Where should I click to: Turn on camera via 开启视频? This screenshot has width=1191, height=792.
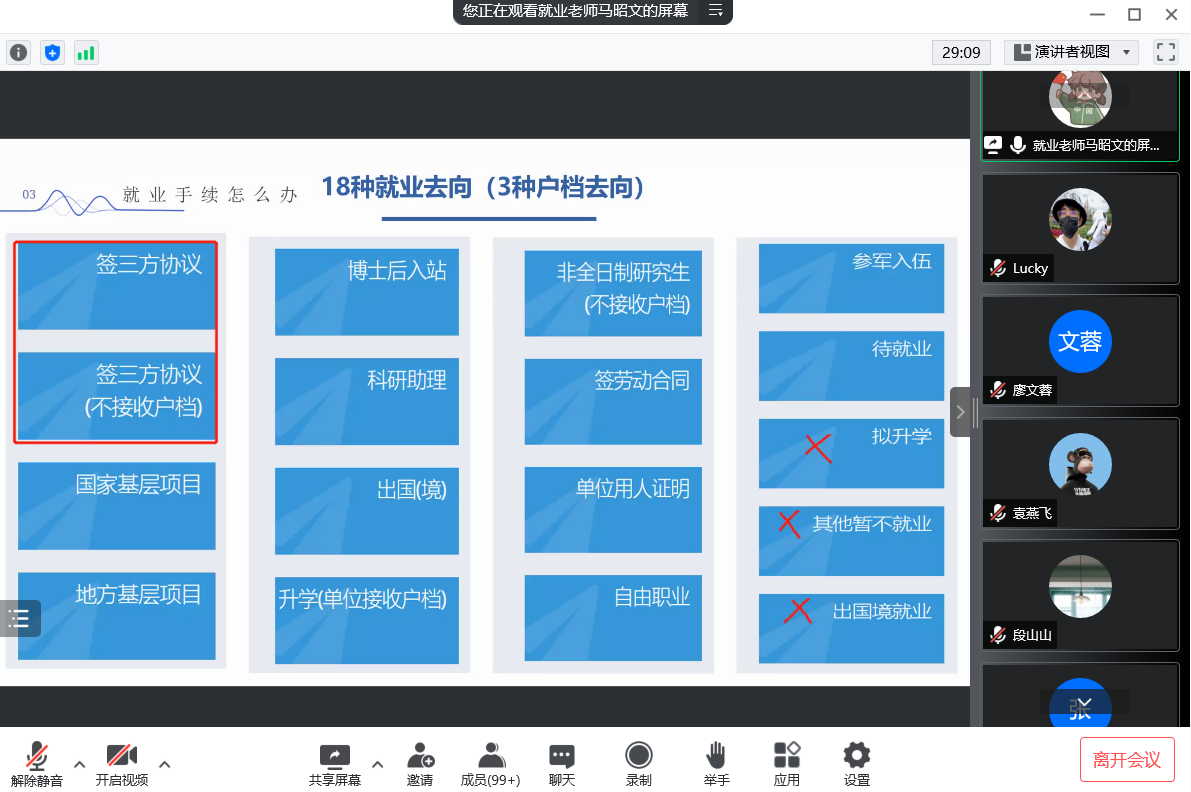click(x=122, y=764)
